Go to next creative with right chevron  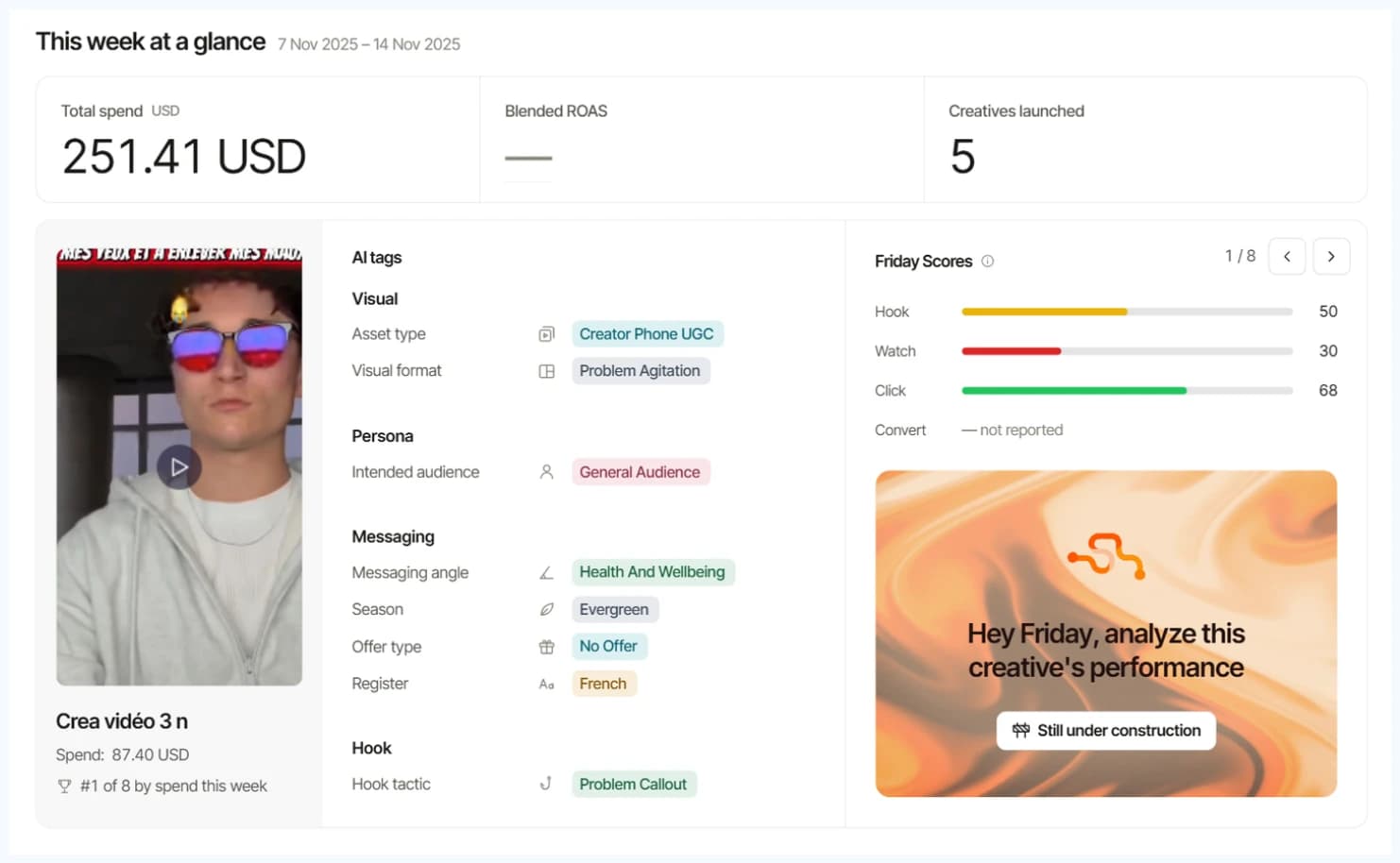pos(1331,257)
